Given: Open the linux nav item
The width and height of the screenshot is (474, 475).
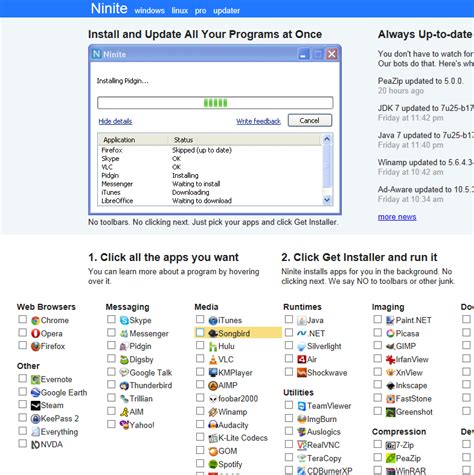Looking at the screenshot, I should tap(180, 11).
